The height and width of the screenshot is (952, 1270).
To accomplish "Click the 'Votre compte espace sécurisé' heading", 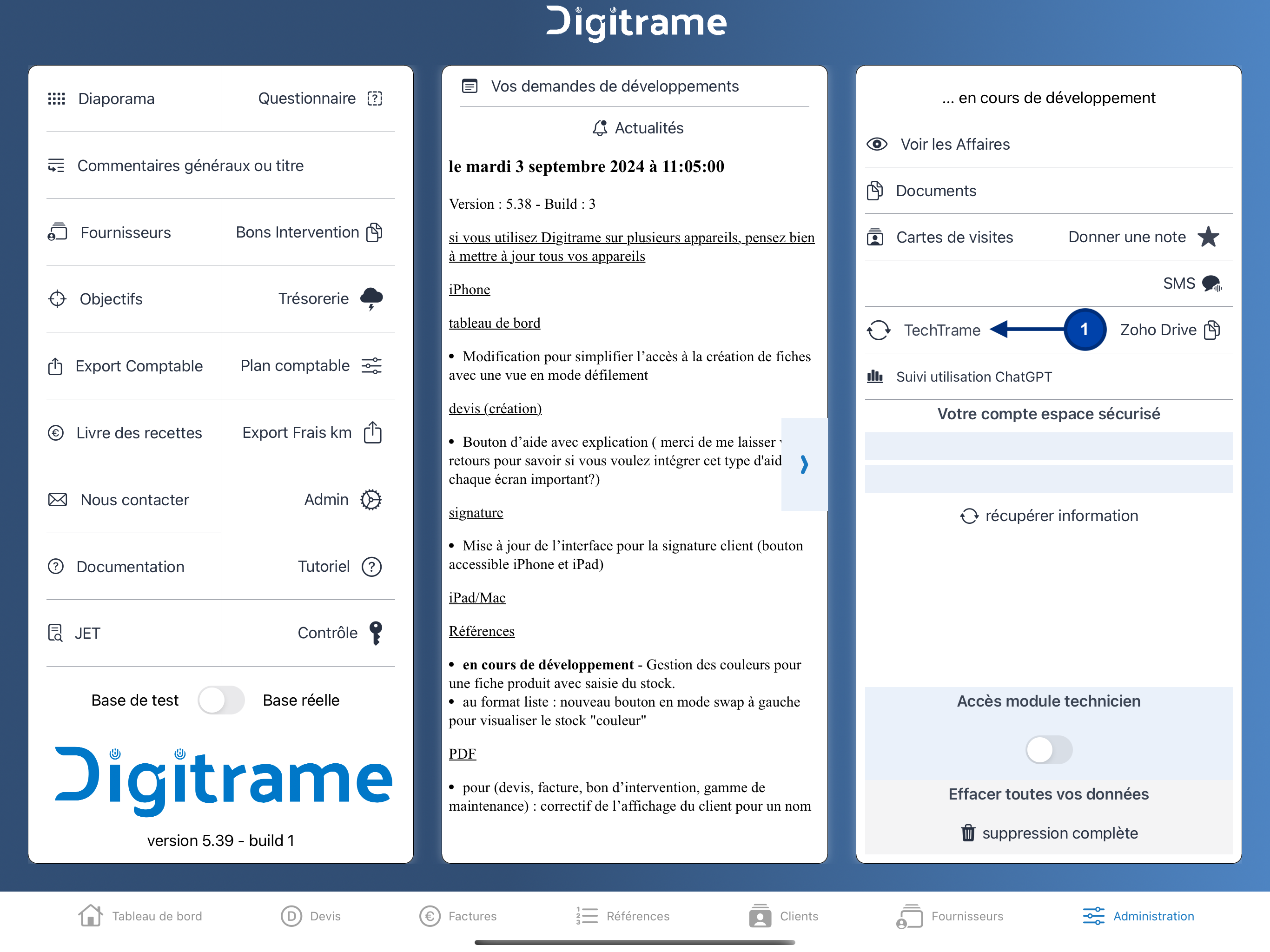I will [x=1049, y=414].
